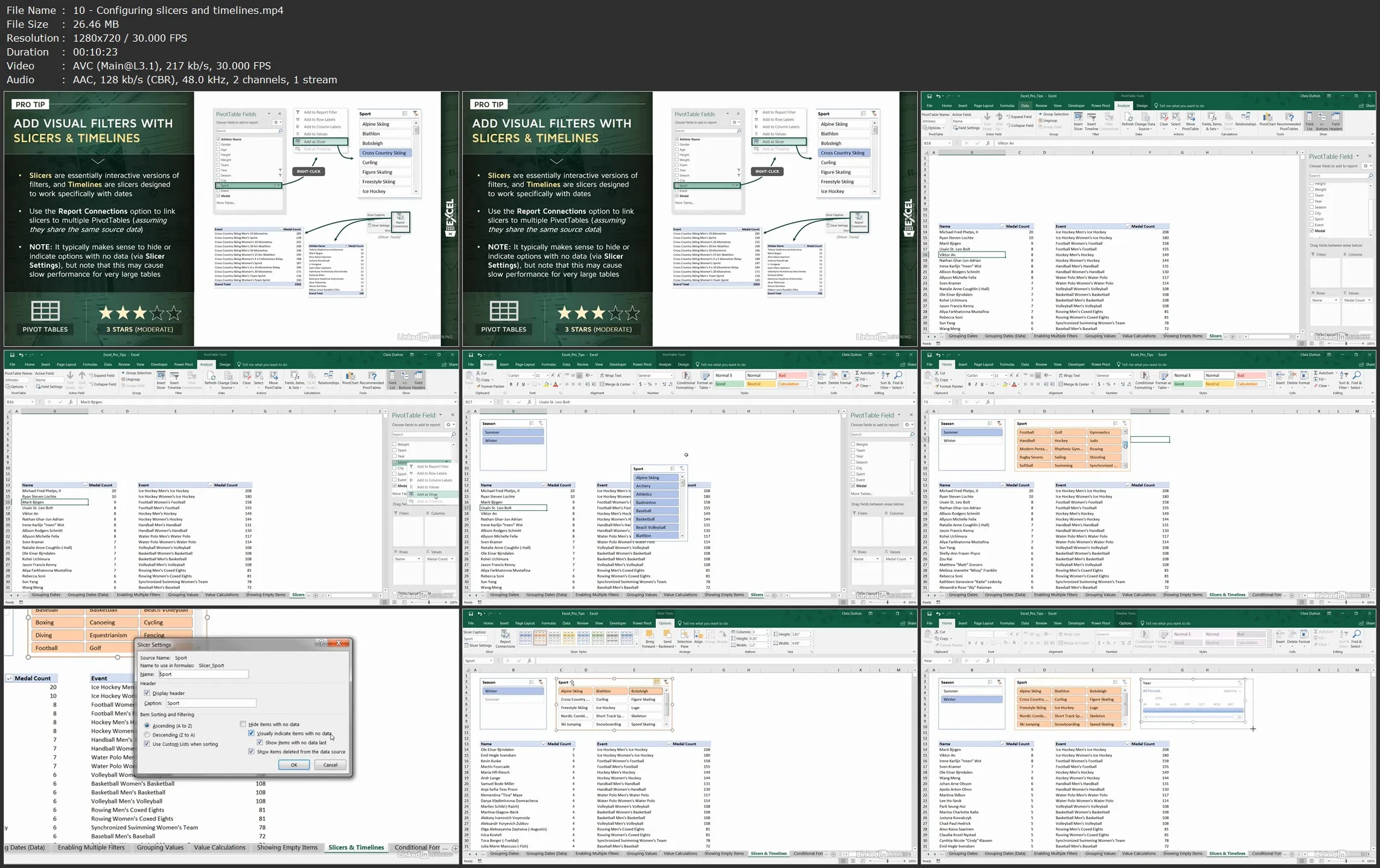1380x868 pixels.
Task: Toggle Use Custom Lists when sorting checkbox
Action: pyautogui.click(x=147, y=744)
